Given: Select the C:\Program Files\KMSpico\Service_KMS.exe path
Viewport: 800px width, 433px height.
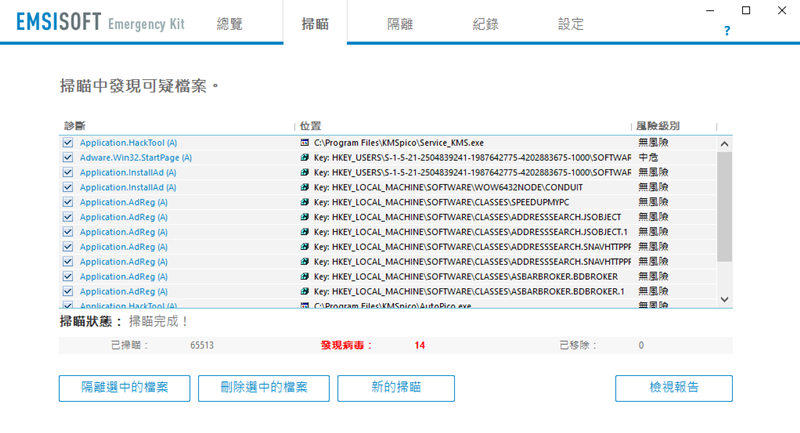Looking at the screenshot, I should [398, 143].
